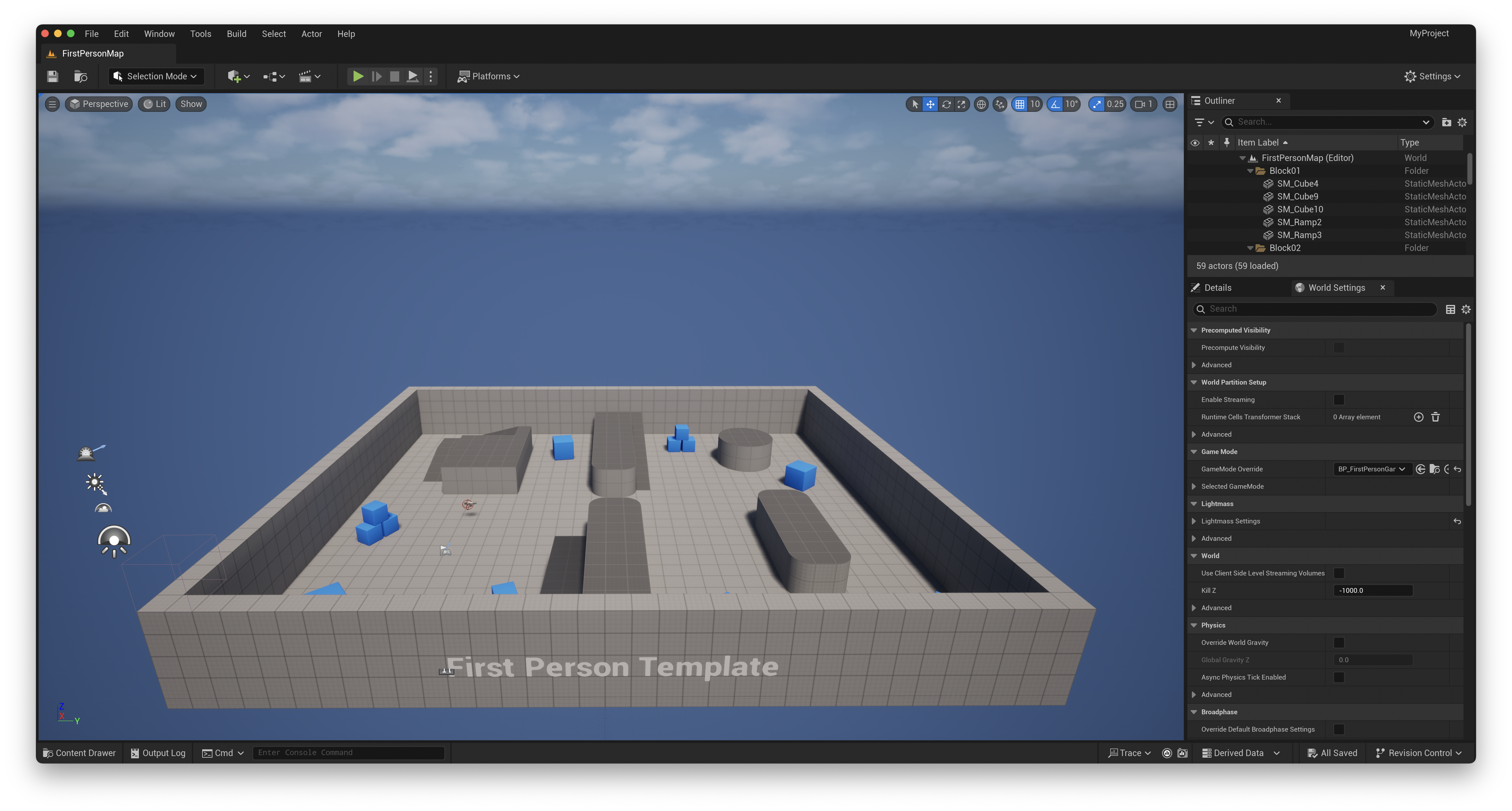Browse to GameMode asset in Content Browser
Screen dimensions: 1512x811
pos(1434,469)
